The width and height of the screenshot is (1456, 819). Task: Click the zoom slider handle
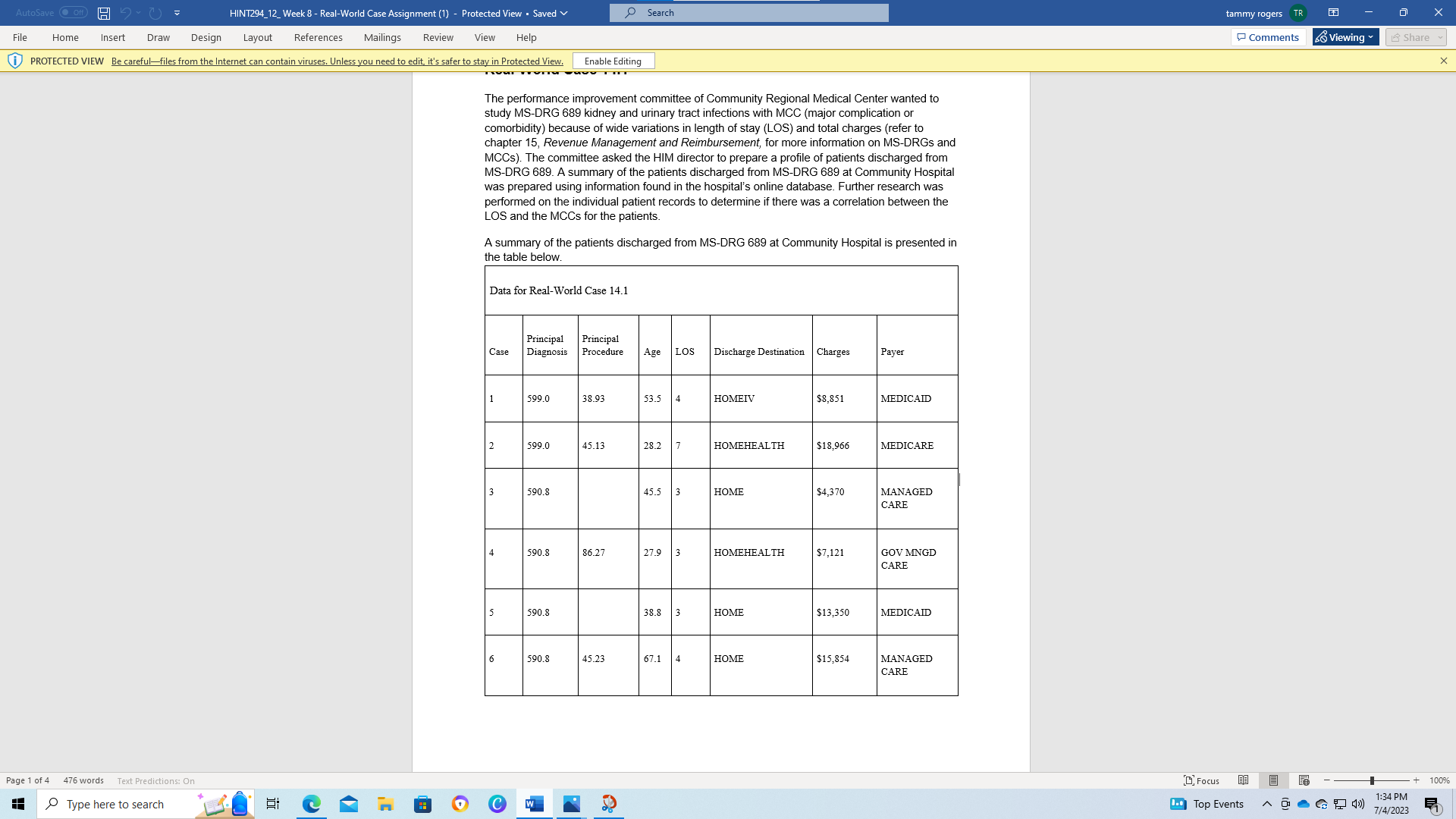pos(1372,780)
